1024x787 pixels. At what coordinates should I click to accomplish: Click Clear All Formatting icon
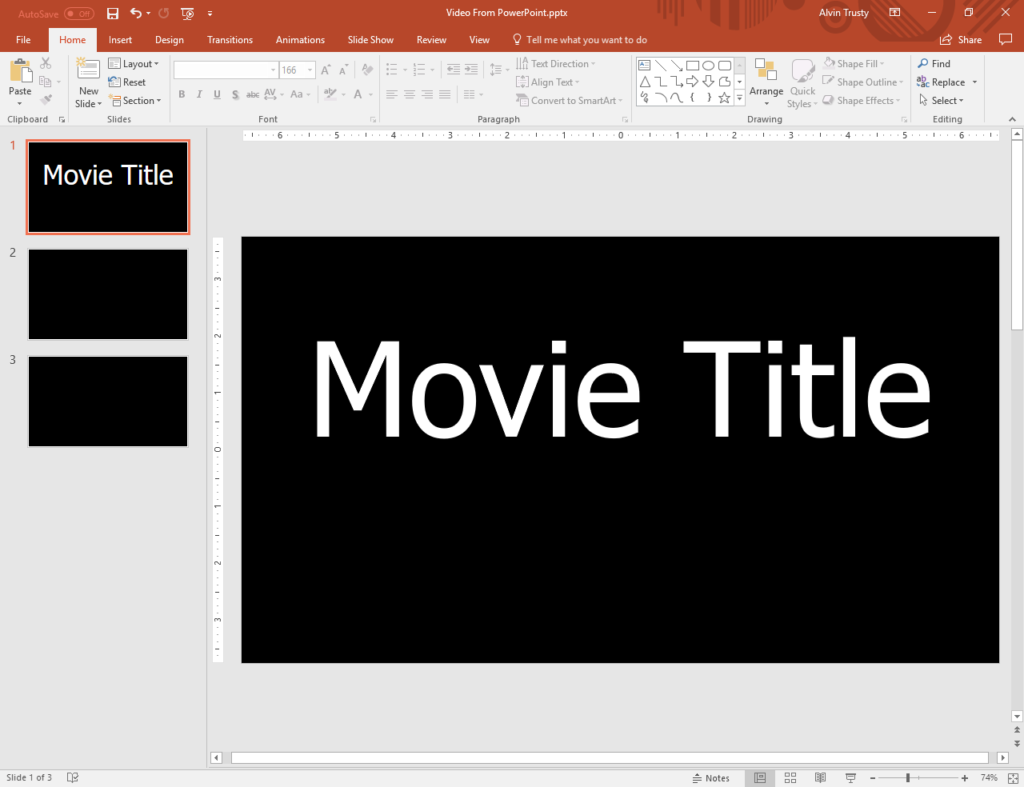click(367, 70)
